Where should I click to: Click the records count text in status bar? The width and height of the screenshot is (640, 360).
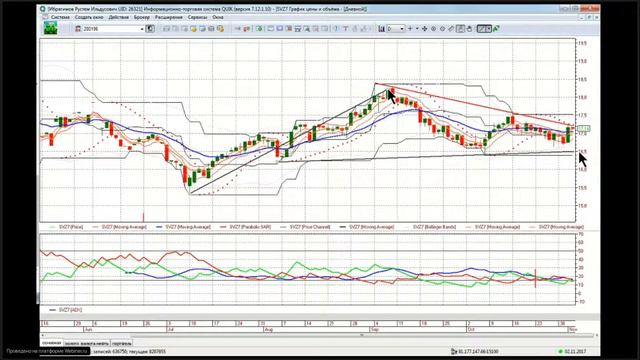[129, 351]
